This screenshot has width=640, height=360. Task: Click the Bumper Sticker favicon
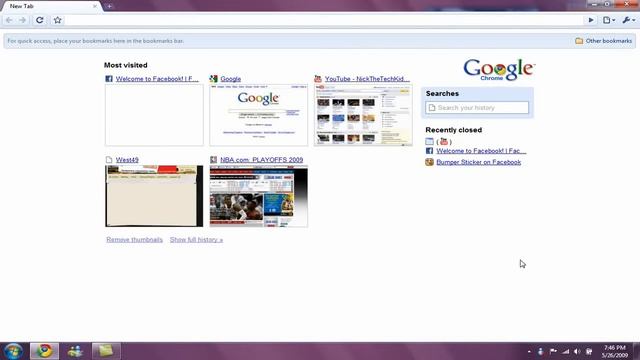(429, 162)
